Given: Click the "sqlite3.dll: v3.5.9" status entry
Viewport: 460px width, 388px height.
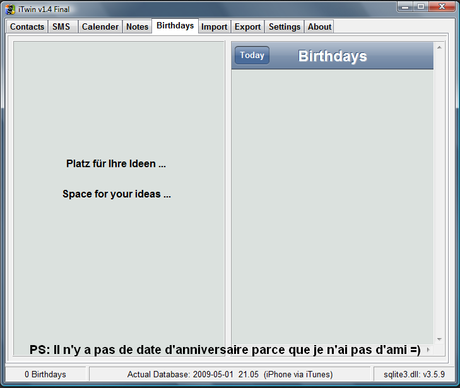Looking at the screenshot, I should click(x=414, y=374).
